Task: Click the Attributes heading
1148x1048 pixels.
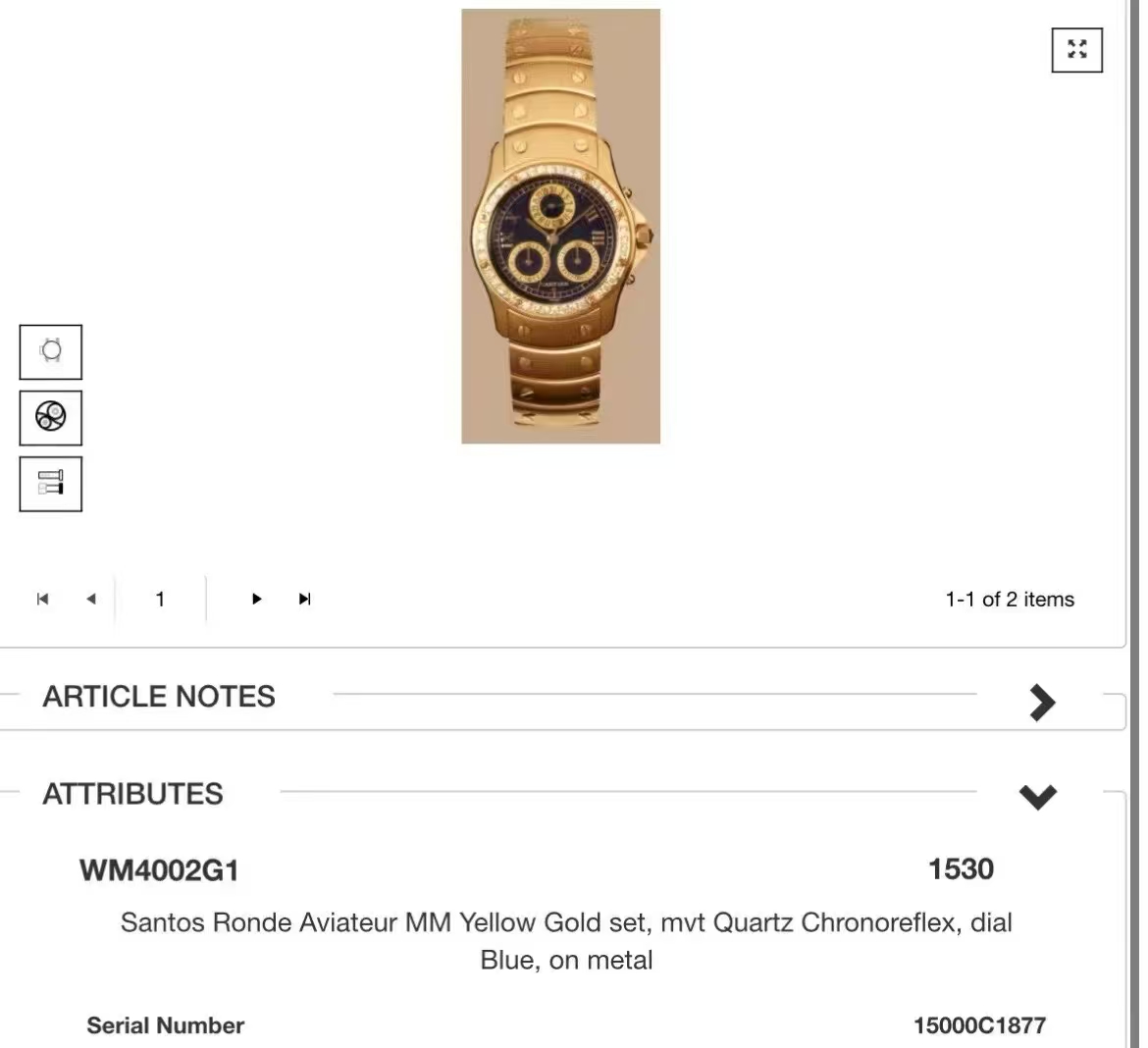Action: (132, 794)
